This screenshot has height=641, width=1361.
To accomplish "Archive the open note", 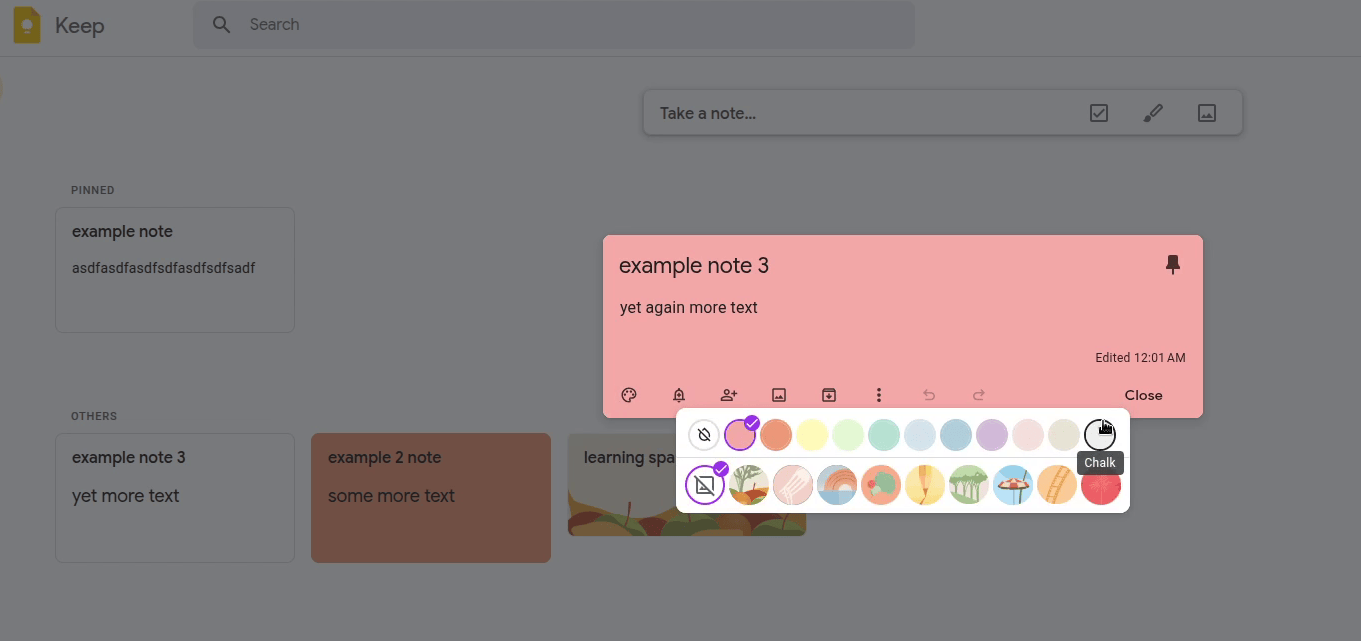I will point(829,395).
